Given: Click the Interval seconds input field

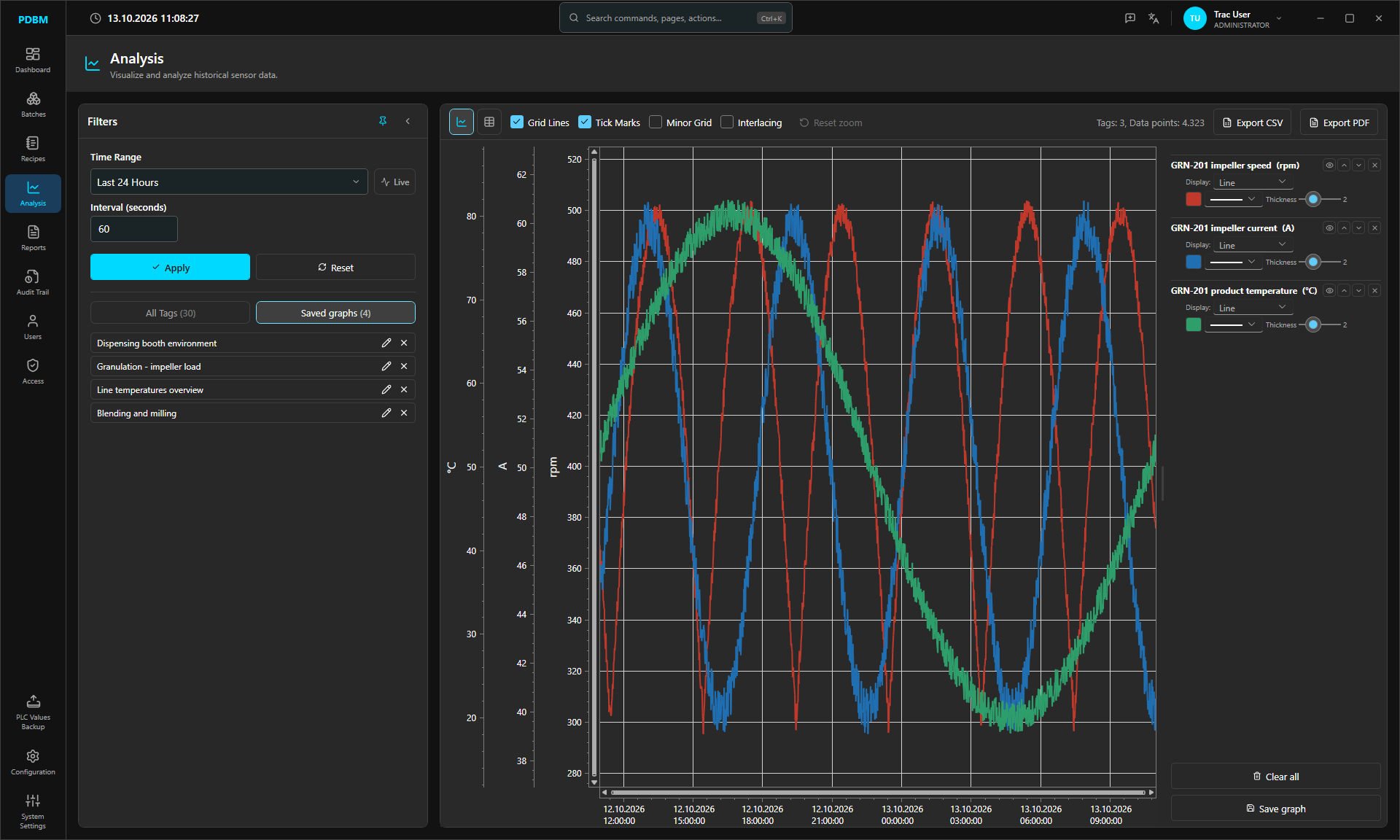Looking at the screenshot, I should point(133,229).
